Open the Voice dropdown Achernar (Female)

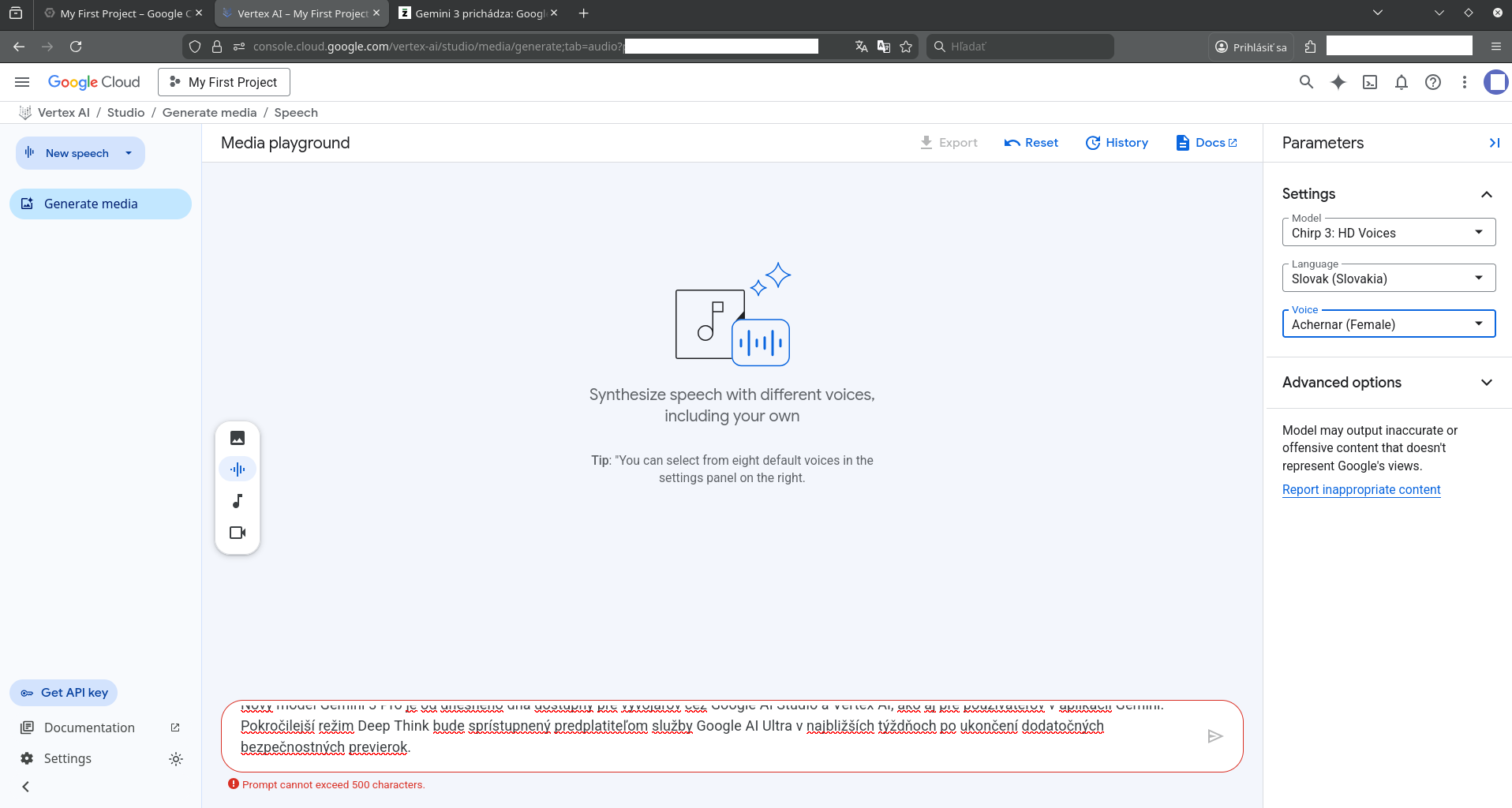coord(1388,324)
